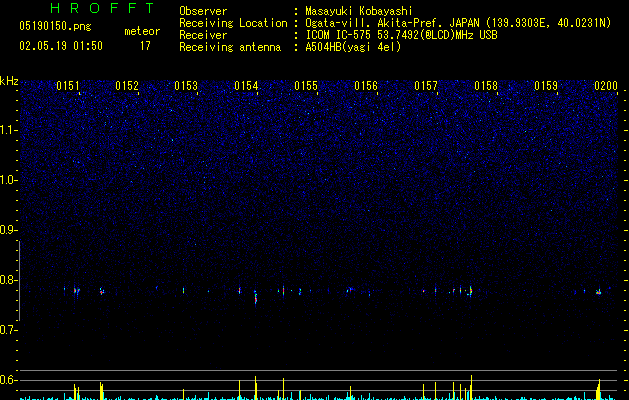Click the meteor echo at 0151
The image size is (629, 400).
pos(76,291)
